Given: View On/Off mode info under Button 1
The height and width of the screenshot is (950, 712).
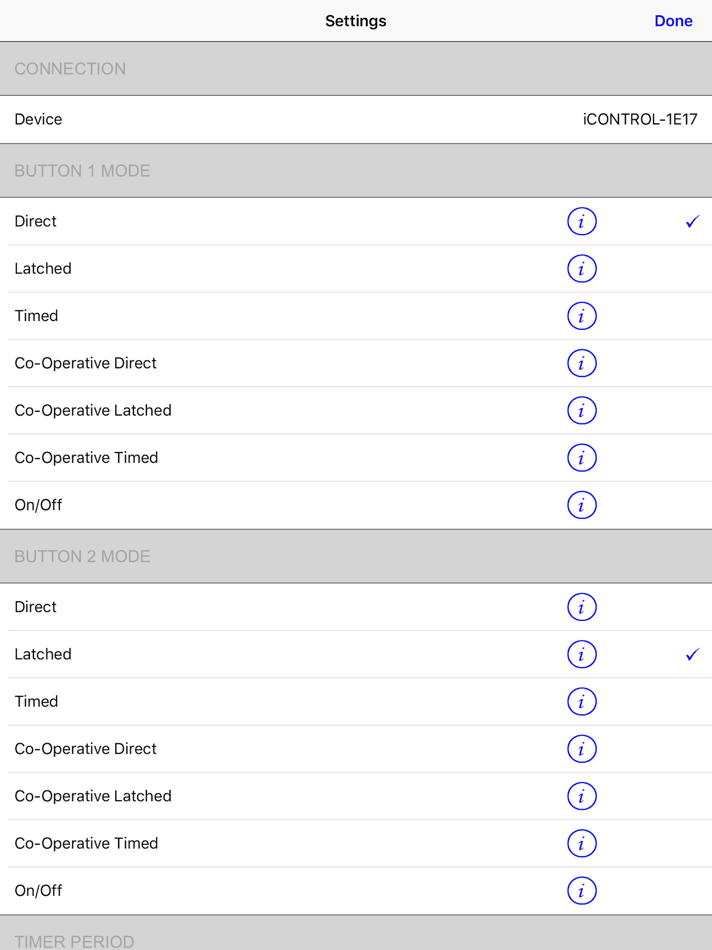Looking at the screenshot, I should (582, 505).
